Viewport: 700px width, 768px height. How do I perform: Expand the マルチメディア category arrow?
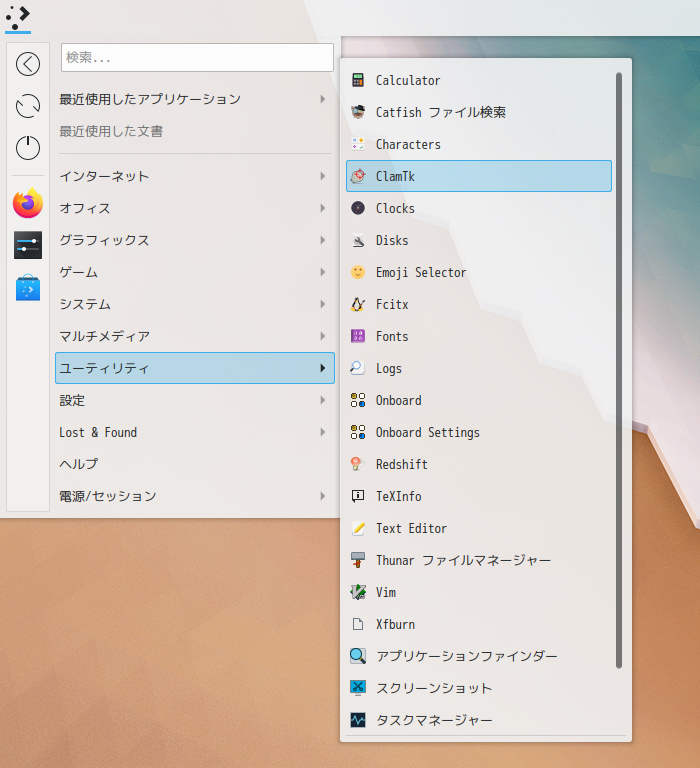coord(322,336)
